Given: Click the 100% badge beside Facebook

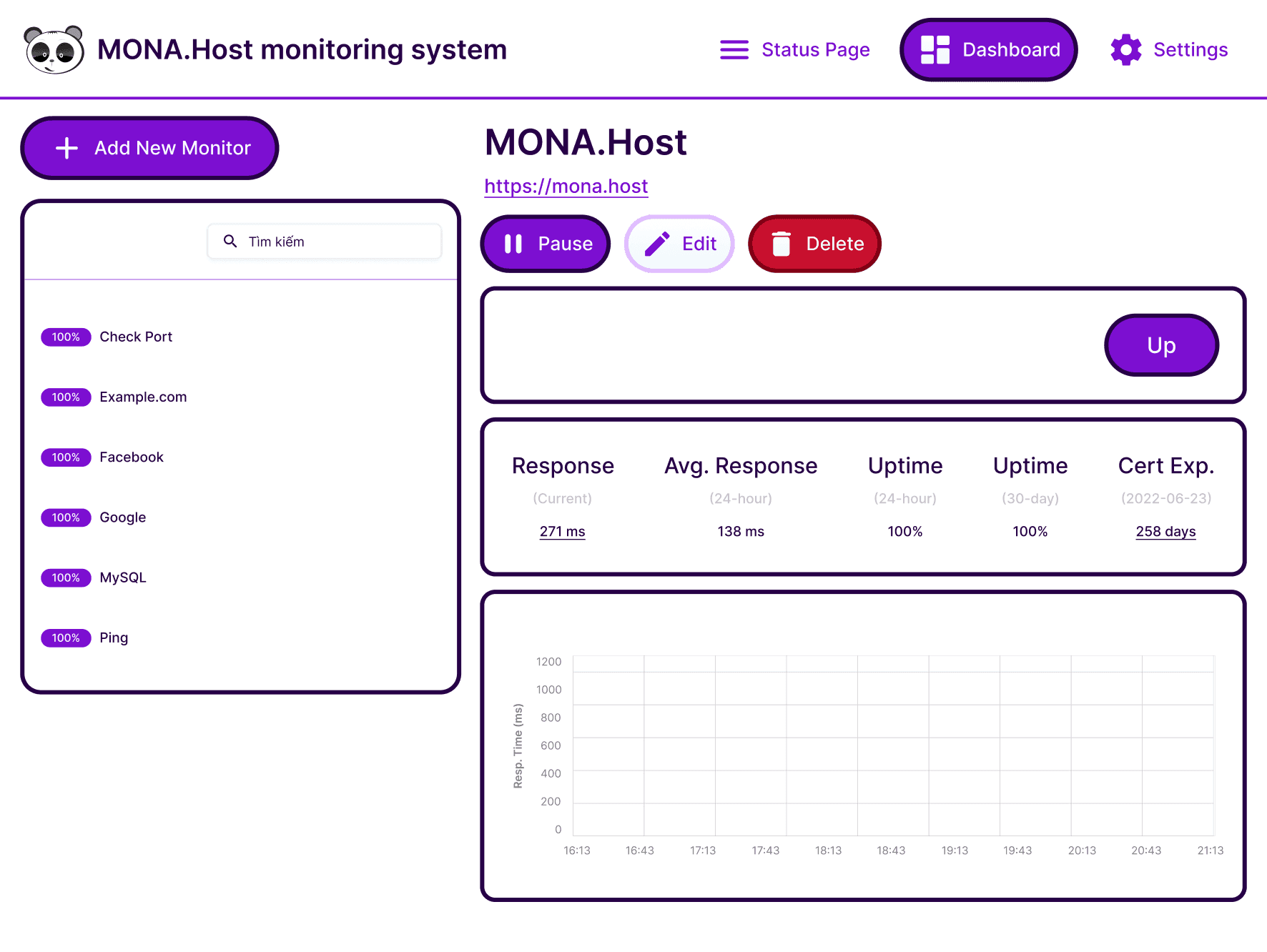Looking at the screenshot, I should point(66,457).
